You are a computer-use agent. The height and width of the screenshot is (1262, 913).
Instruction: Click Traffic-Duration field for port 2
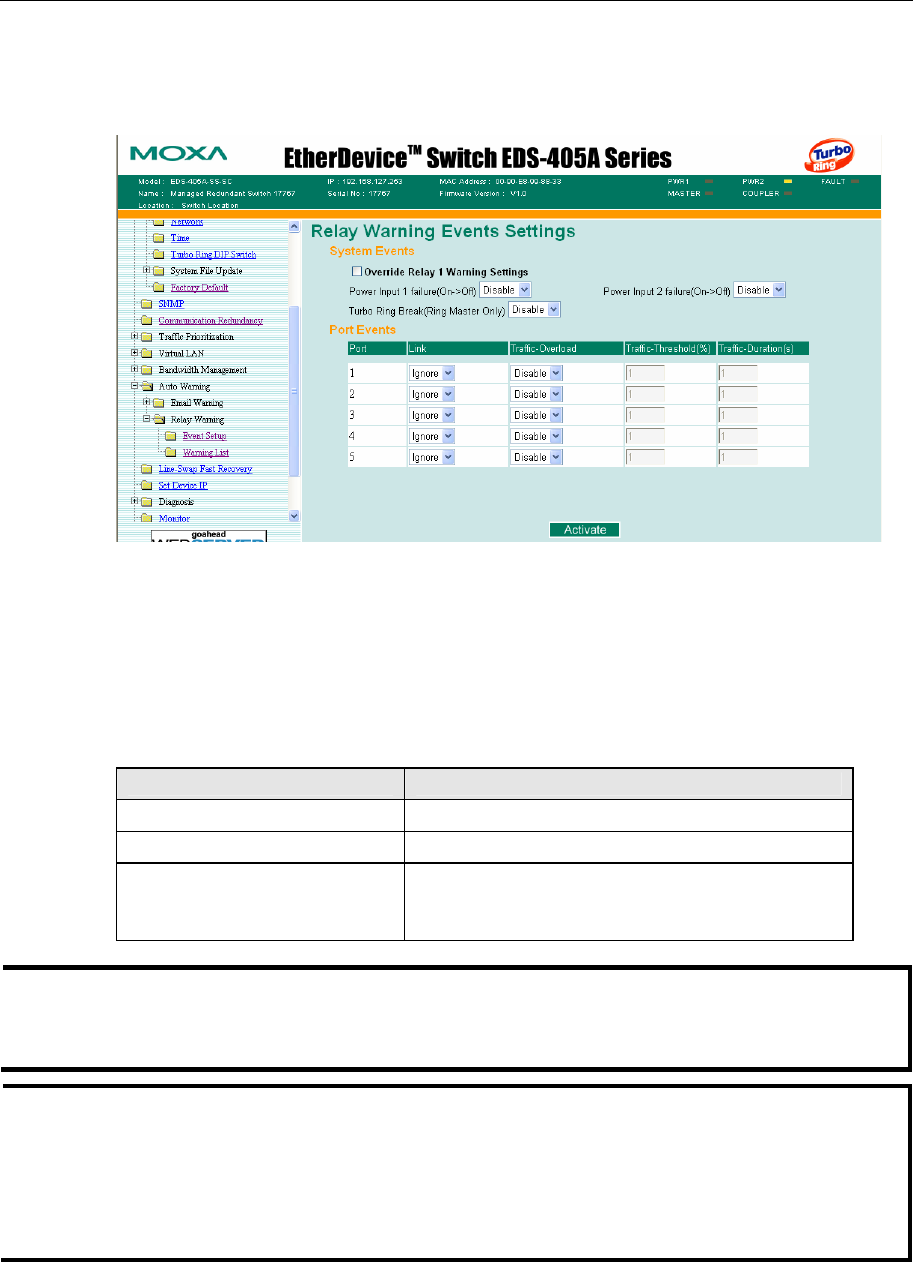[x=738, y=394]
